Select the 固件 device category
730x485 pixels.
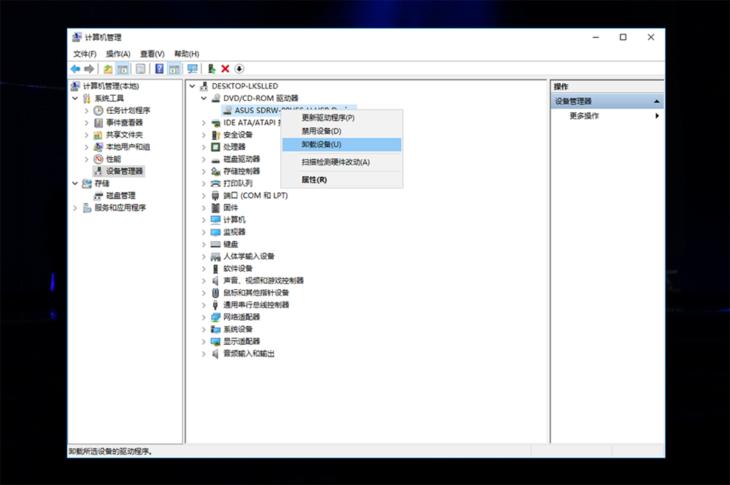click(230, 208)
